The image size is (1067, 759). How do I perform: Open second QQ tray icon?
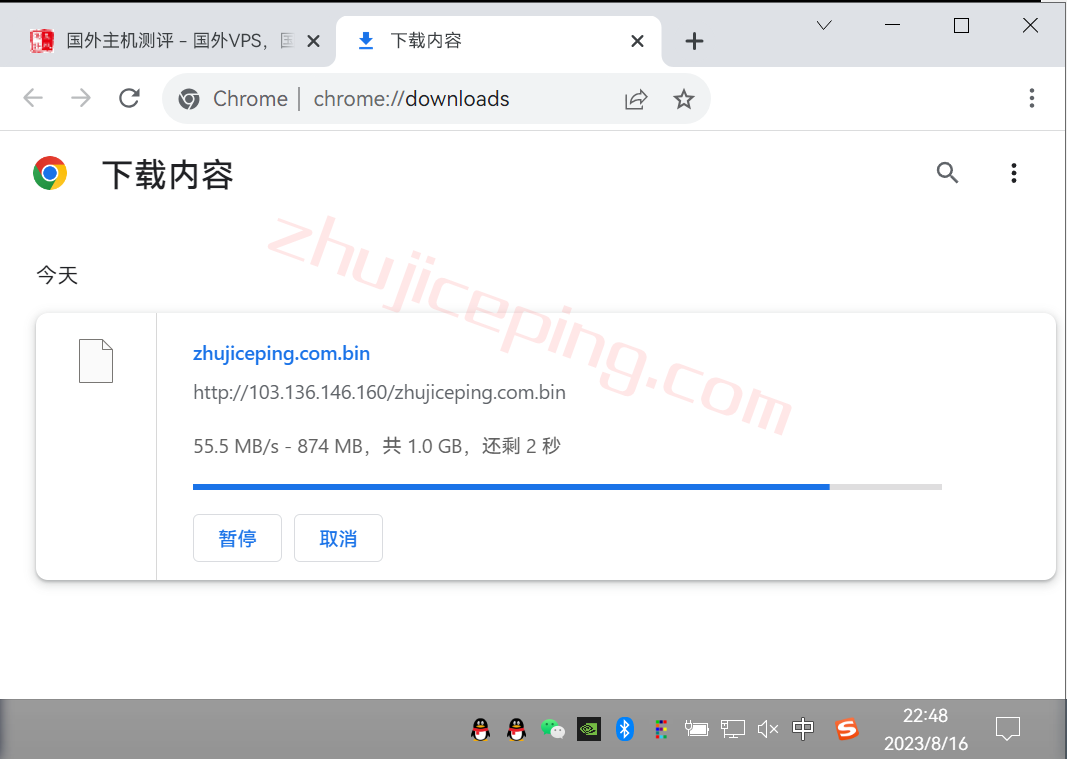pyautogui.click(x=516, y=730)
